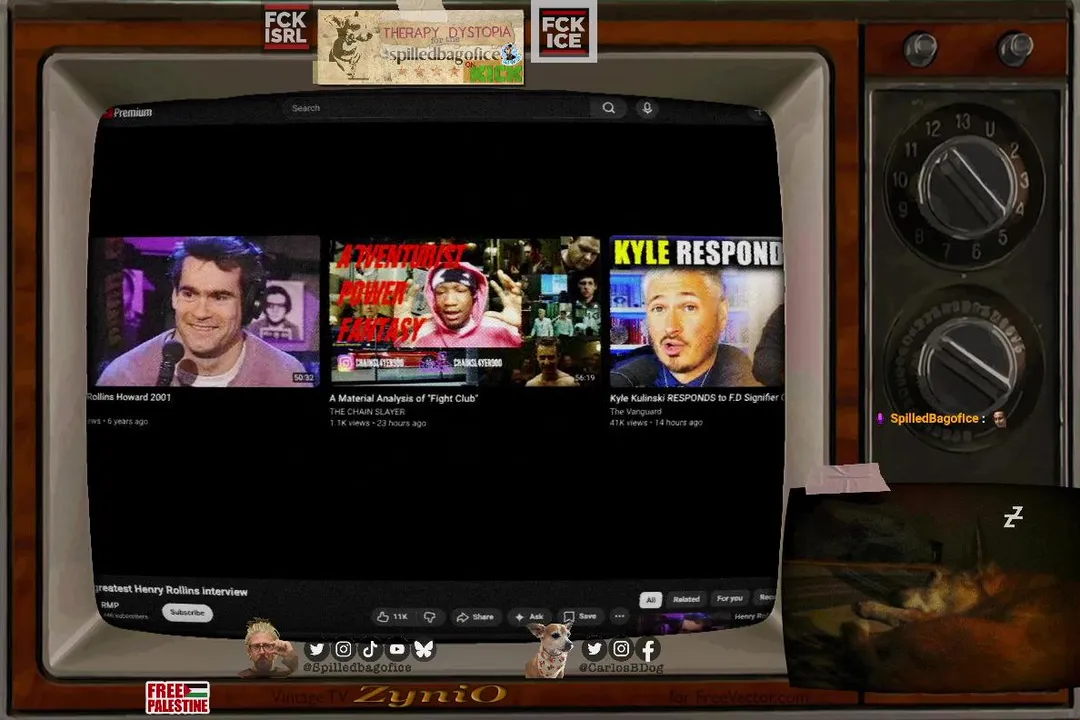The height and width of the screenshot is (720, 1080).
Task: Like the video with 11K likes
Action: point(393,617)
